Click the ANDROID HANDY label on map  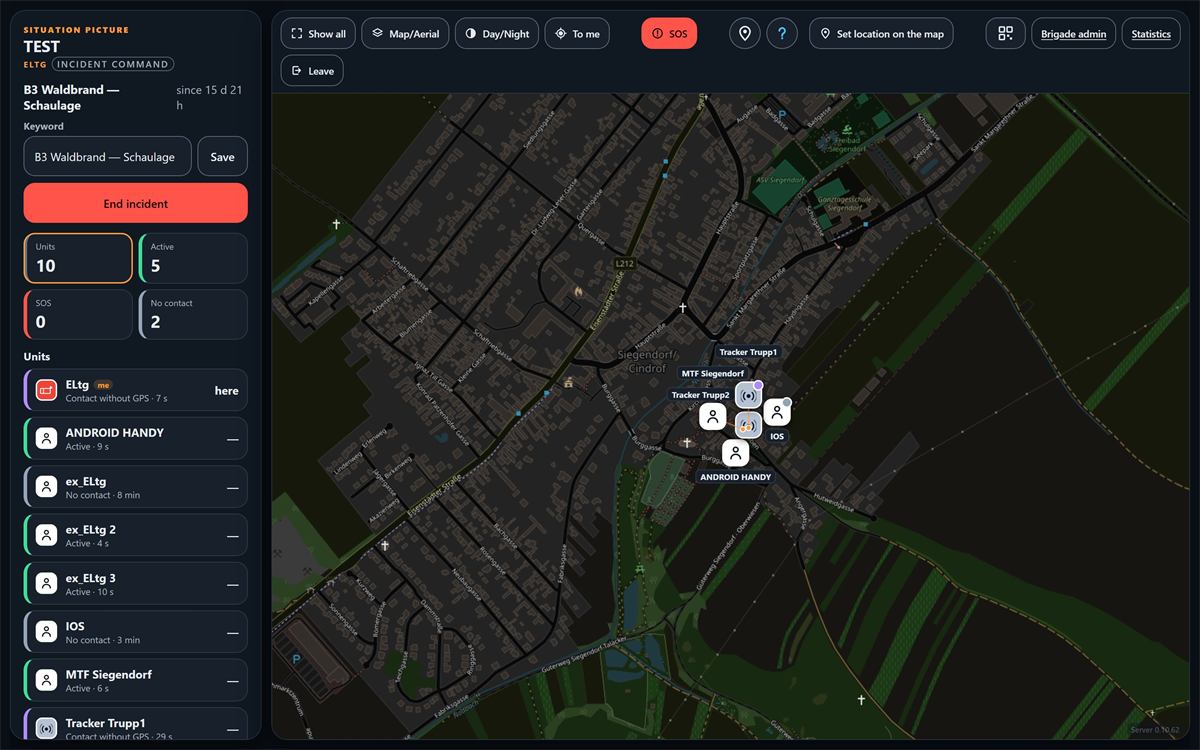735,477
